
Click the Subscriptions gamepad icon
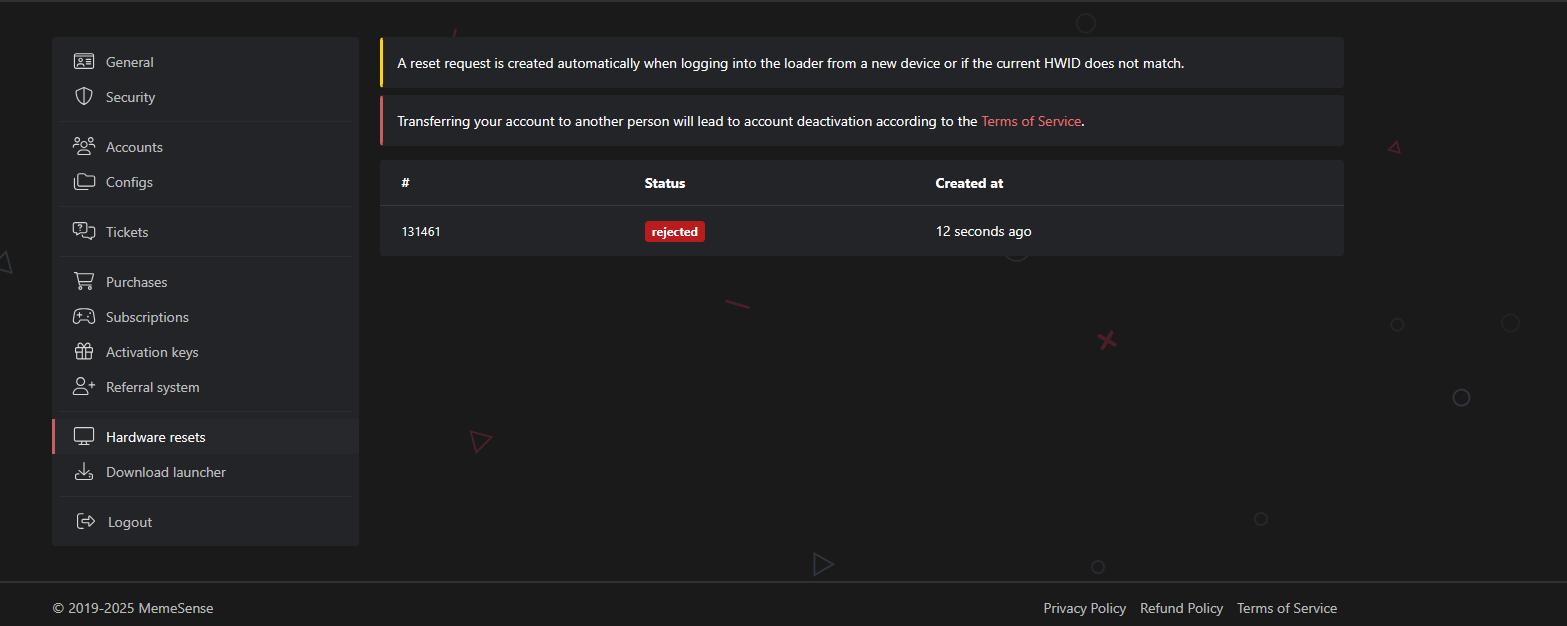(84, 317)
